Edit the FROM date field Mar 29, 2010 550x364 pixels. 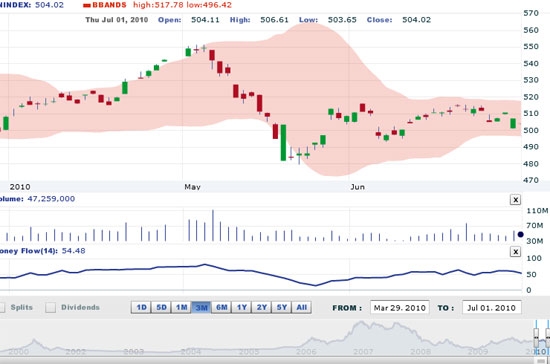click(400, 308)
